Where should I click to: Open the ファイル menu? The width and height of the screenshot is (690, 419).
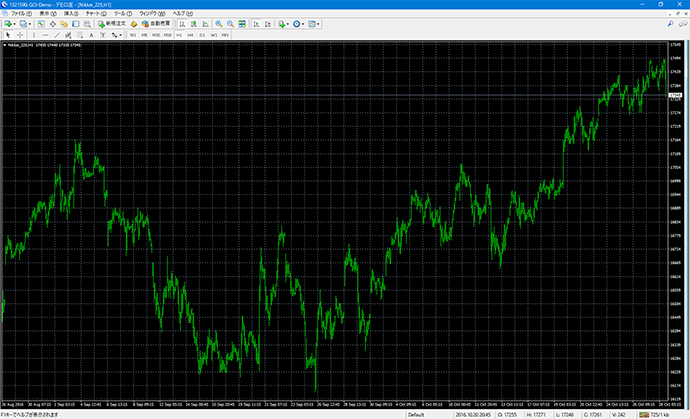coord(20,13)
